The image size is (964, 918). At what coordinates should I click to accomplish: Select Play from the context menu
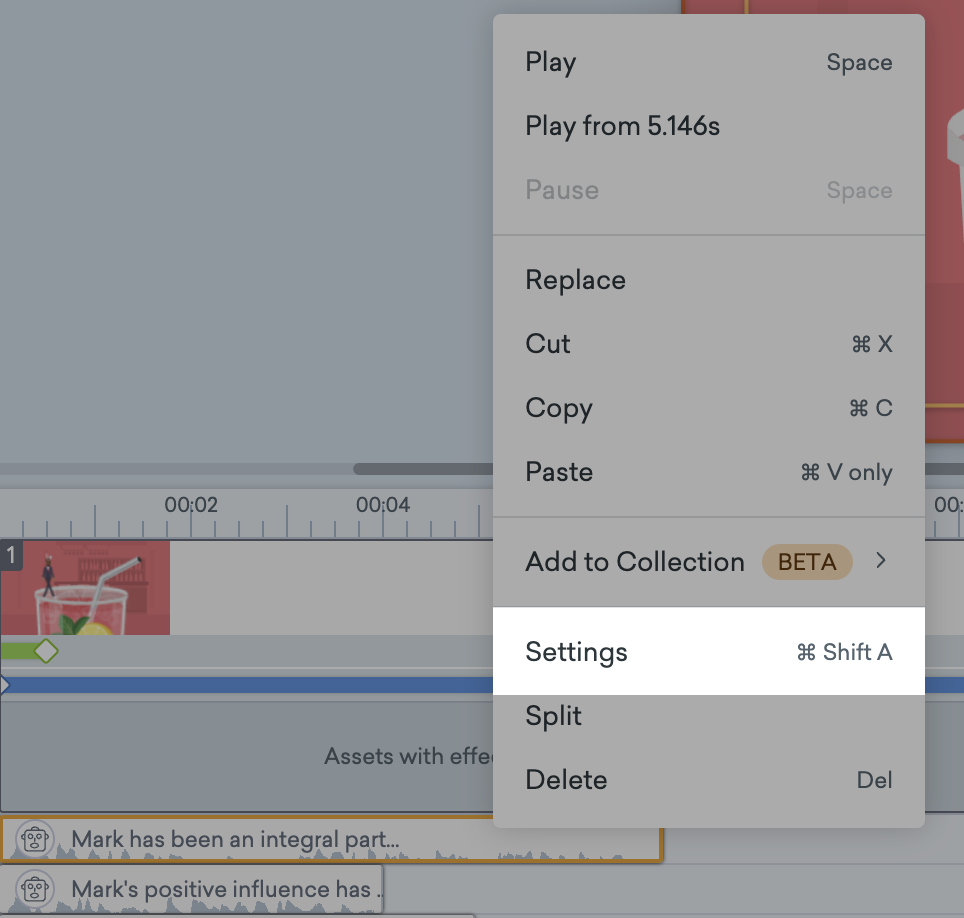550,62
